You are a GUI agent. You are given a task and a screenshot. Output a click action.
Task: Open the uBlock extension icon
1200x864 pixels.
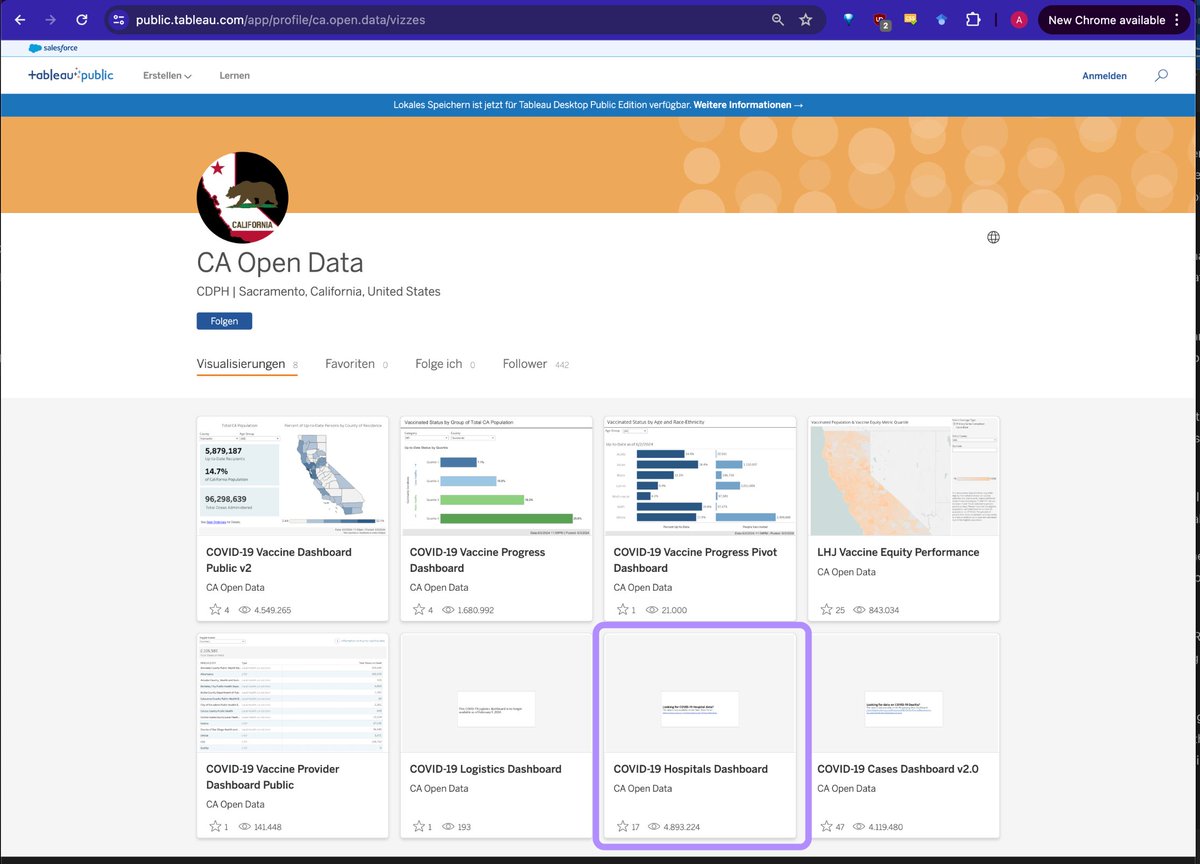(880, 20)
